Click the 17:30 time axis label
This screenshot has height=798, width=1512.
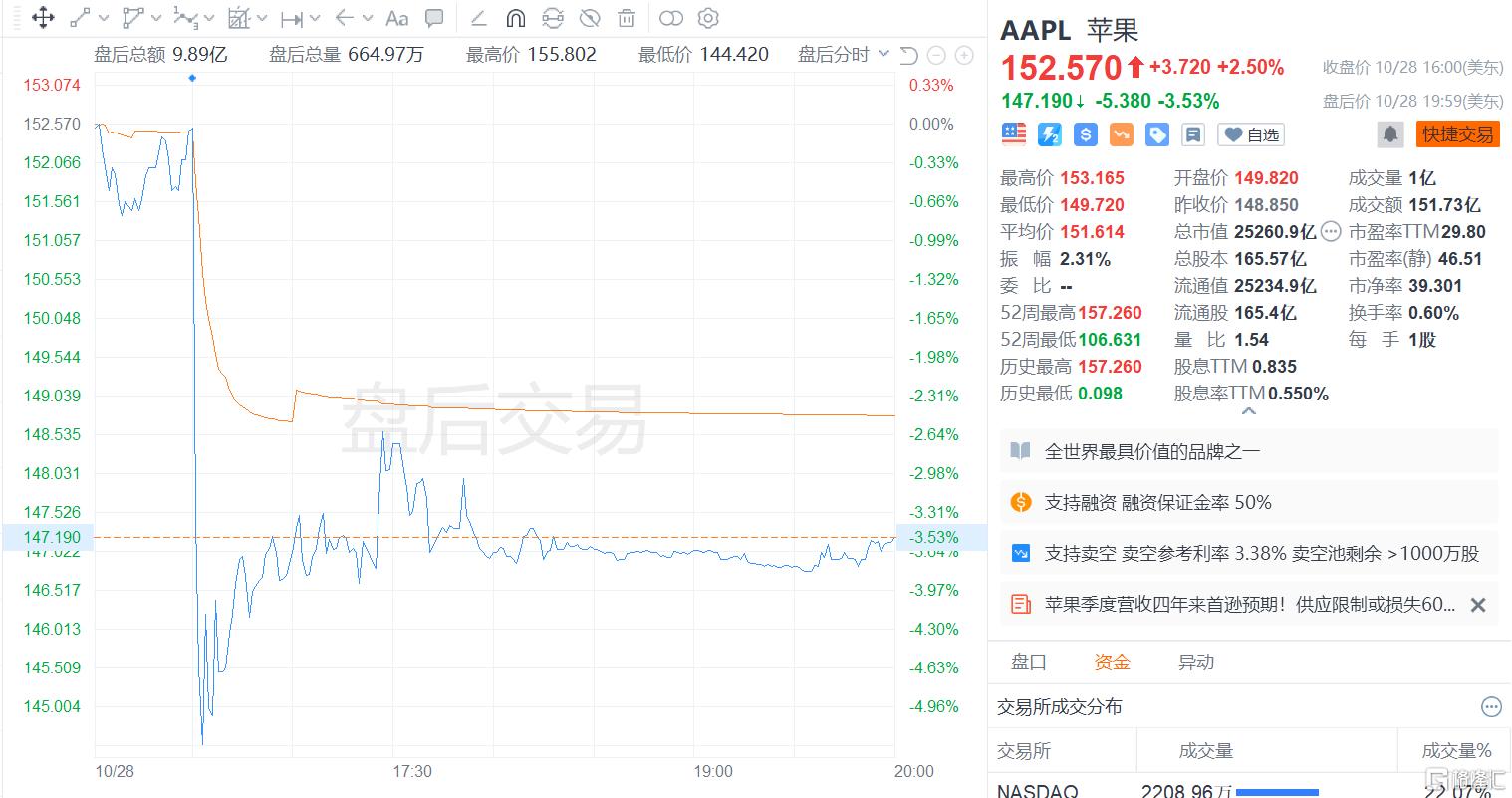click(412, 771)
